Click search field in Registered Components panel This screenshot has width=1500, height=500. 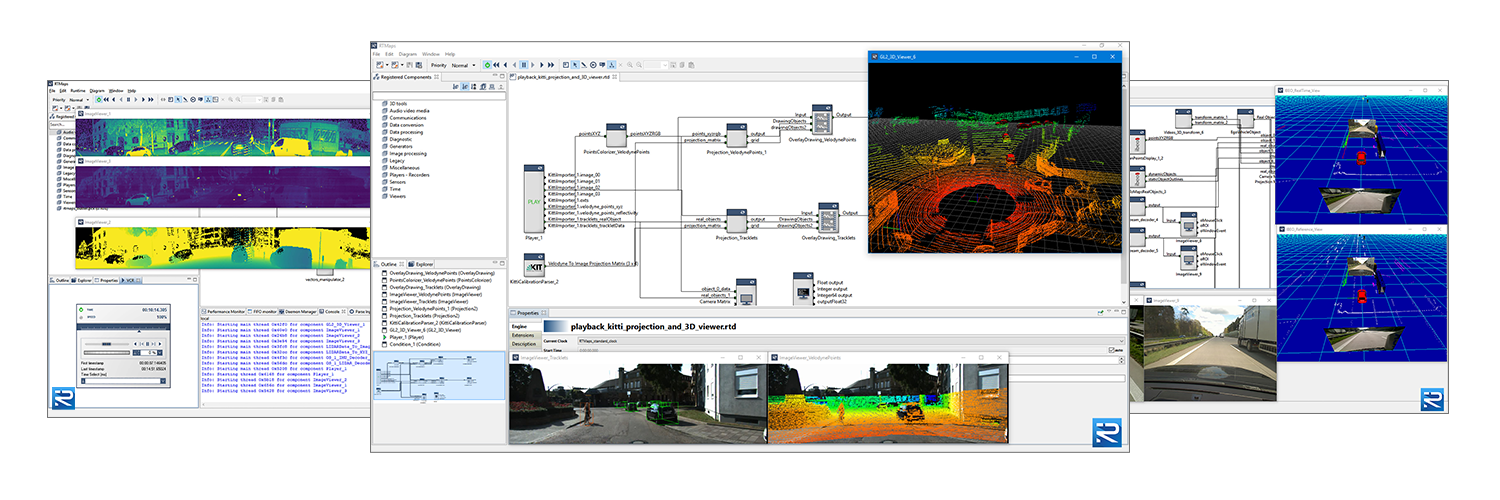pyautogui.click(x=440, y=96)
